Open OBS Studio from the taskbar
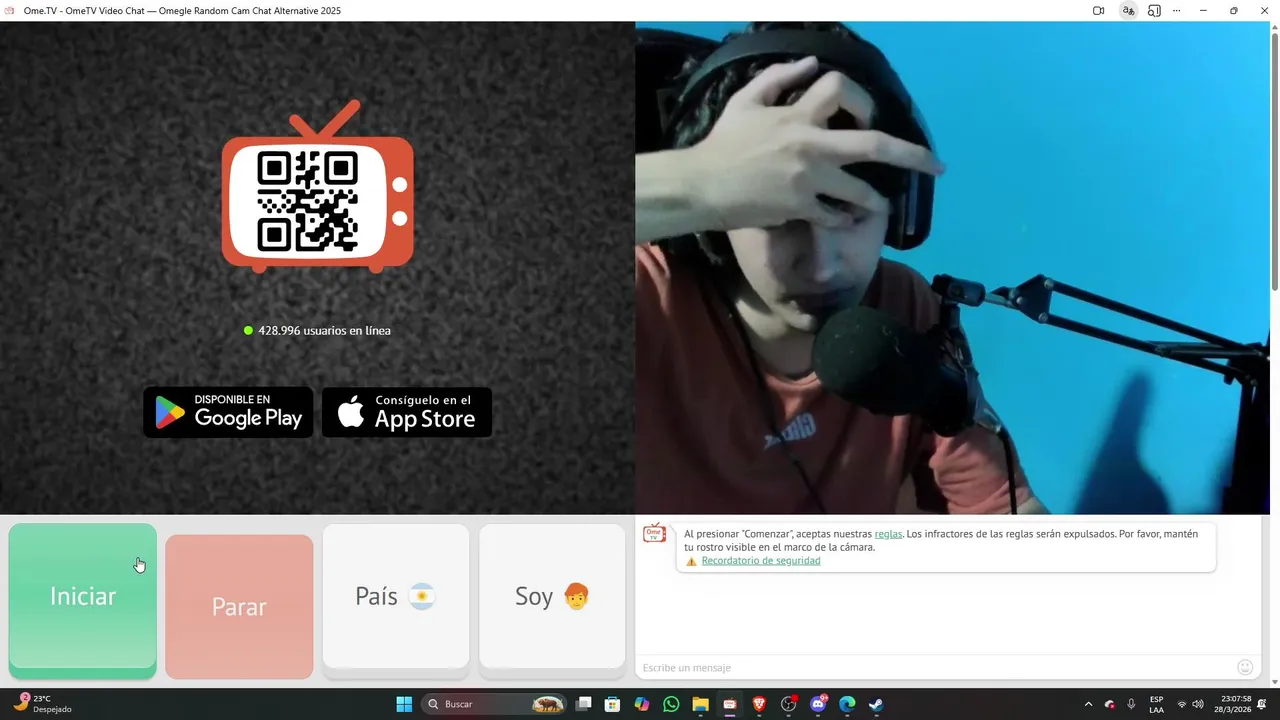This screenshot has height=720, width=1280. (789, 704)
